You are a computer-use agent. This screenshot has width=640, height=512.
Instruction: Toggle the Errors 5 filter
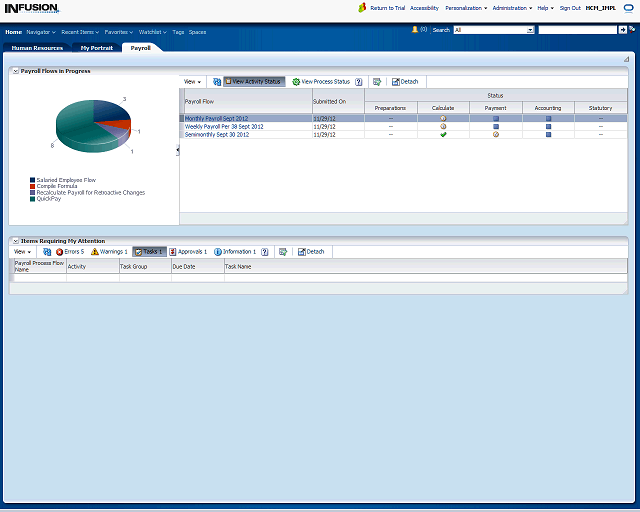tap(70, 252)
